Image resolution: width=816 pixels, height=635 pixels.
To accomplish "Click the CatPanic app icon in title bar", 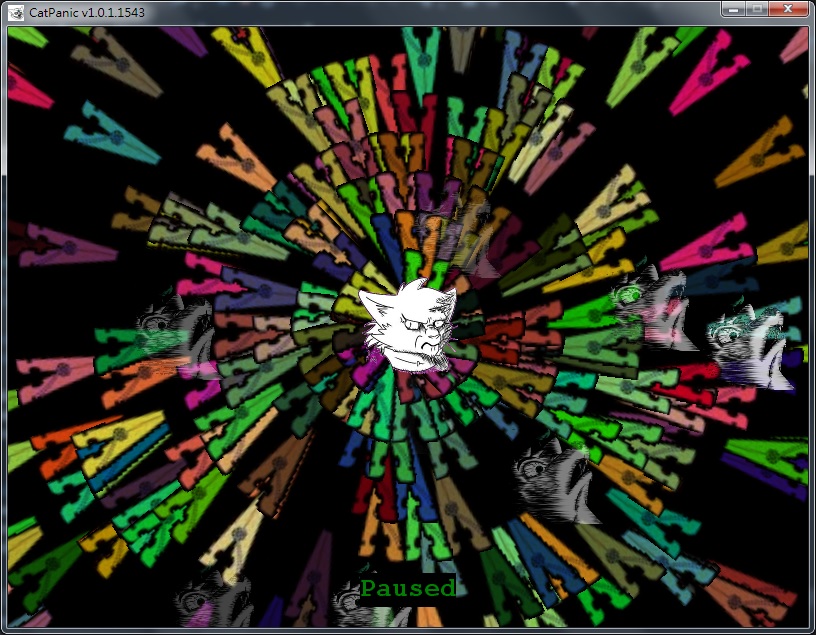I will click(x=16, y=12).
